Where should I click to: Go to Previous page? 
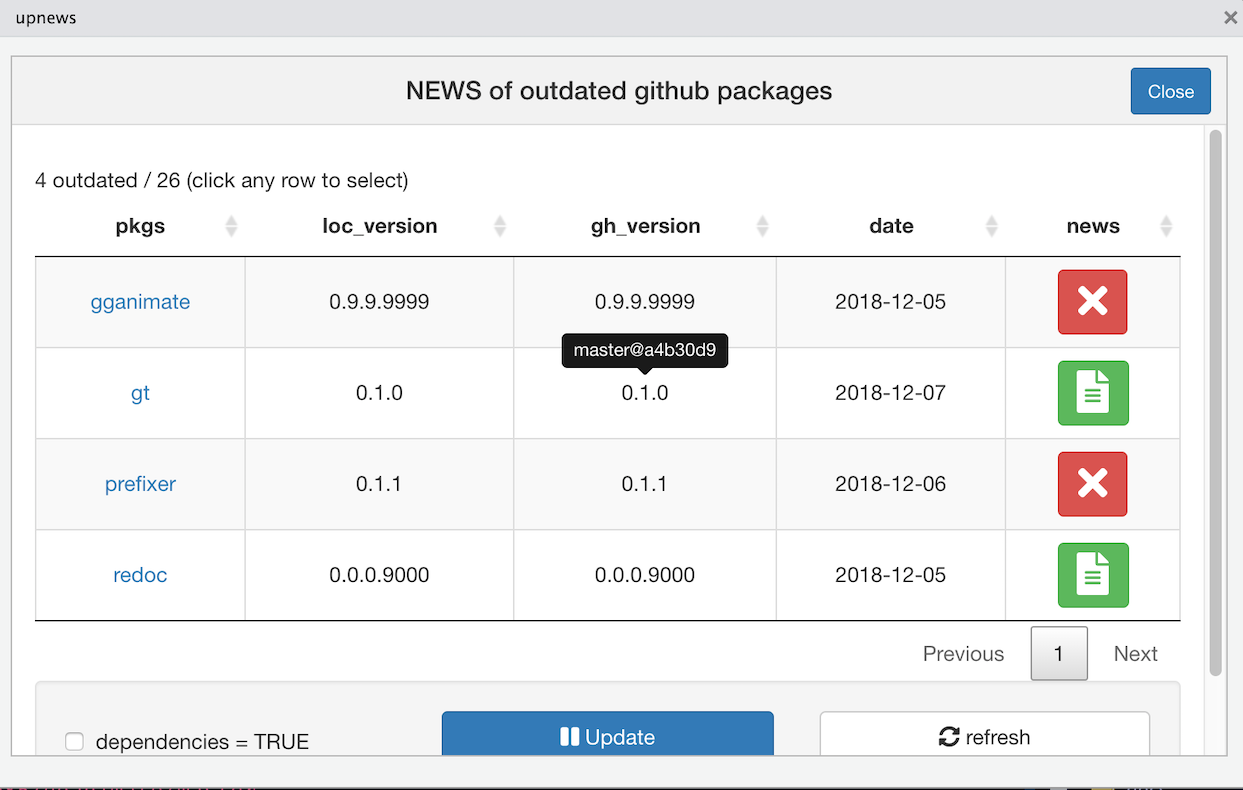coord(963,653)
